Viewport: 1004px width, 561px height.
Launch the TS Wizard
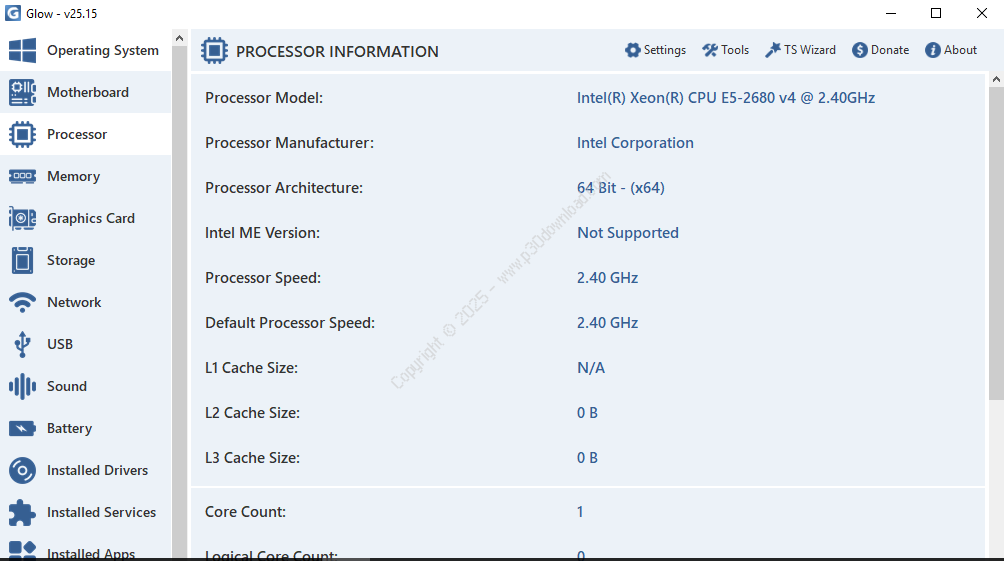click(x=801, y=50)
